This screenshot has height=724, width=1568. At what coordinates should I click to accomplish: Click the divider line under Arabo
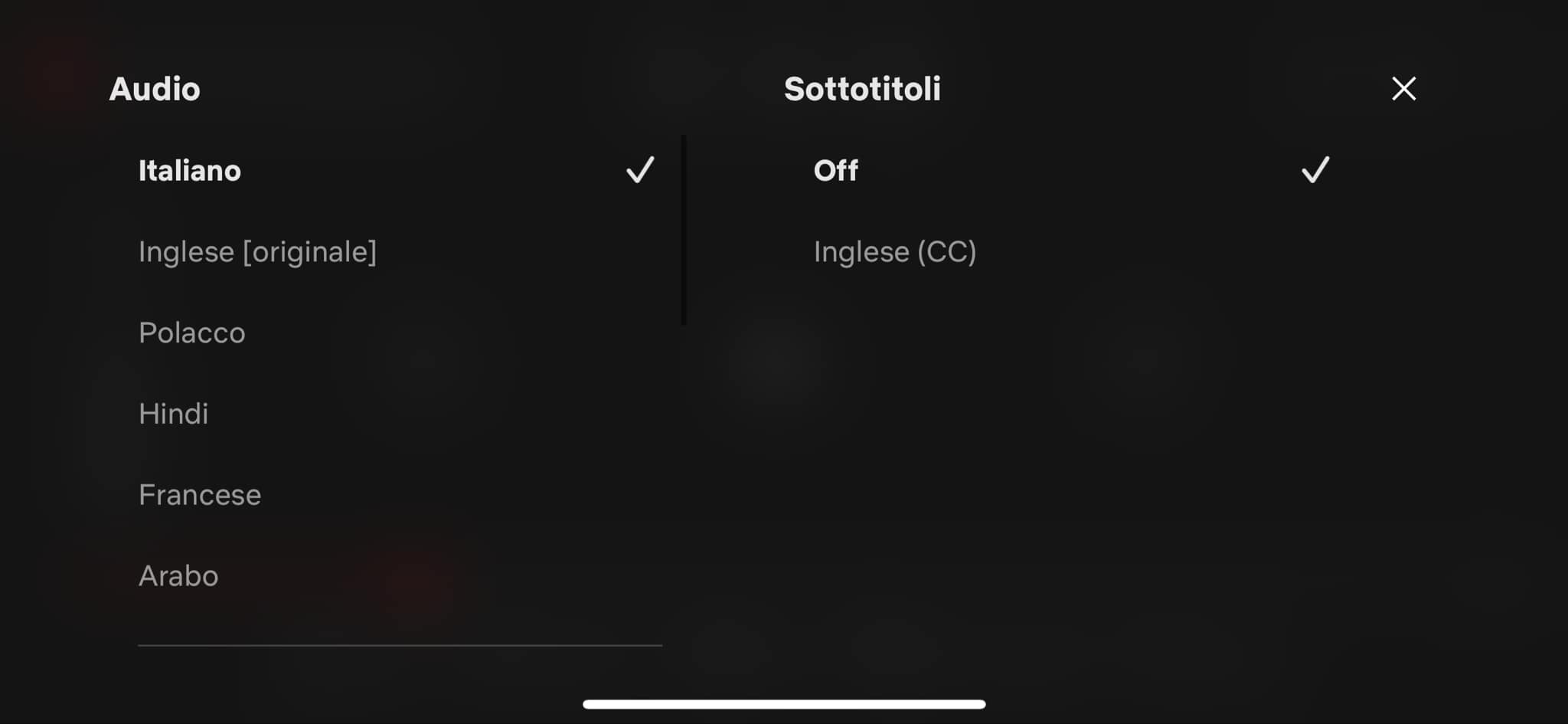[400, 646]
